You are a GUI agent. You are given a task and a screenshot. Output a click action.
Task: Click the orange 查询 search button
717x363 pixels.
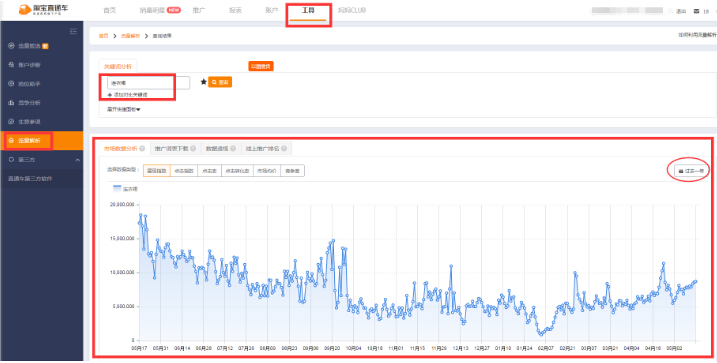coord(220,82)
